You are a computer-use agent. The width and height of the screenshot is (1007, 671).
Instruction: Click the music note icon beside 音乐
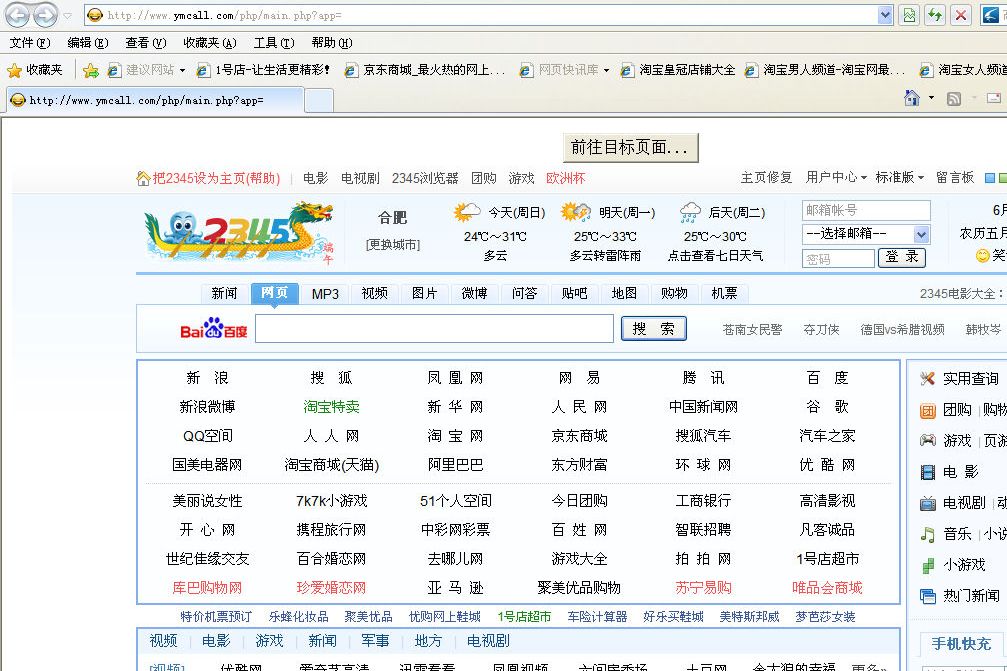(x=928, y=534)
